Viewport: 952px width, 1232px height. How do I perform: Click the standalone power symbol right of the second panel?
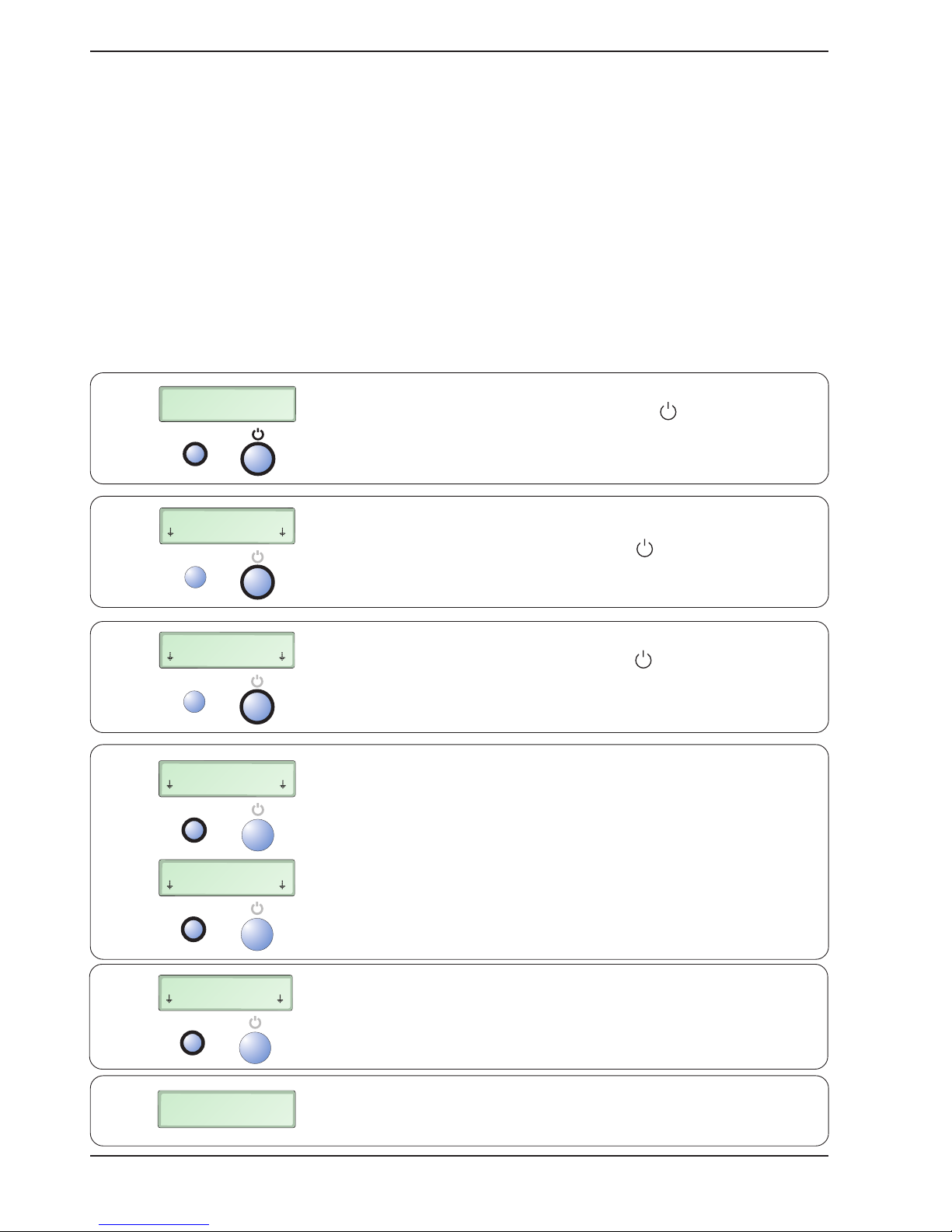(645, 550)
